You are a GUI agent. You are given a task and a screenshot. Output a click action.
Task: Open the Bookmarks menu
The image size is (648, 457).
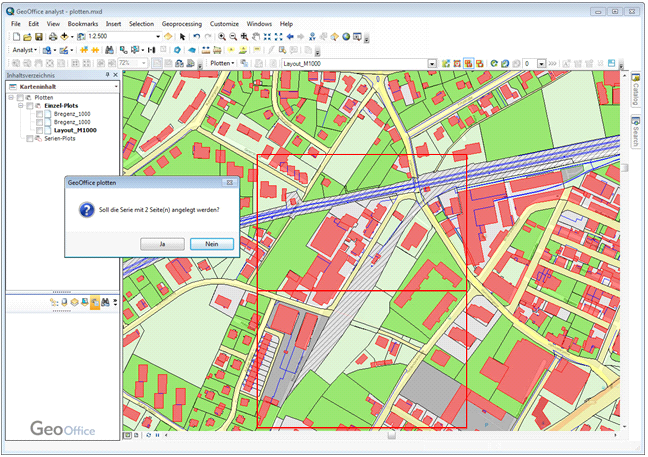(82, 23)
